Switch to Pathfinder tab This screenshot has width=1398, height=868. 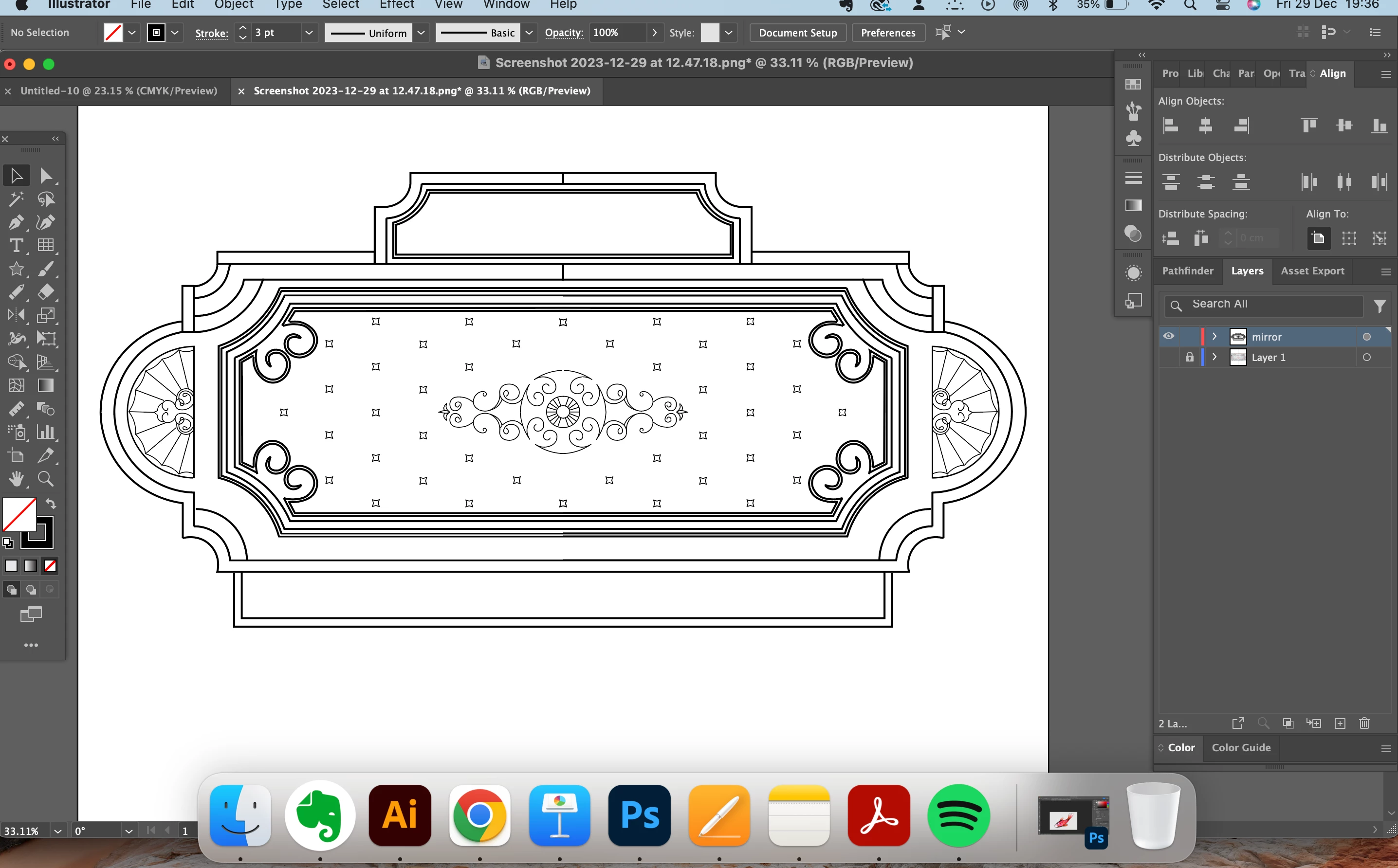coord(1187,271)
